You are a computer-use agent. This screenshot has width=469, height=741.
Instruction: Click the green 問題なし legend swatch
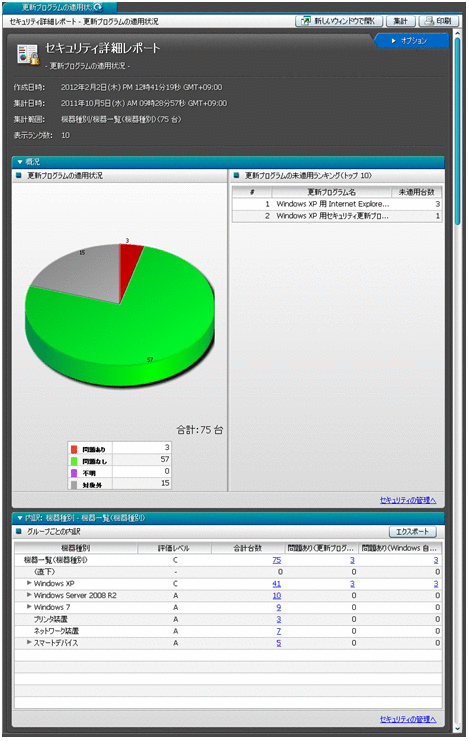74,461
